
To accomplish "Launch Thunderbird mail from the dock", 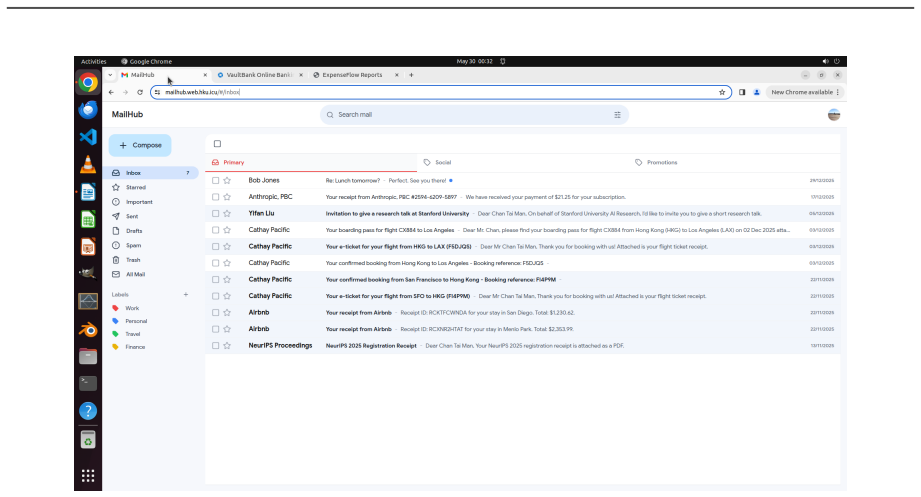I will [x=88, y=110].
